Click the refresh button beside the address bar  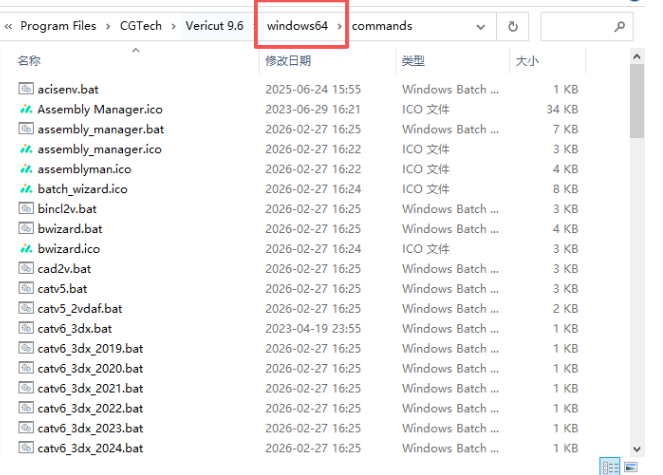[x=513, y=26]
